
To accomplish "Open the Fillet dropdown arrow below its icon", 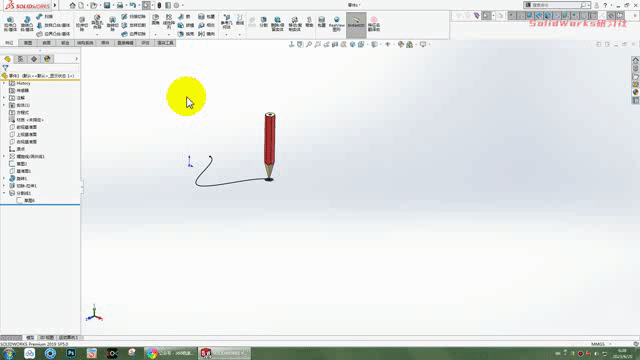I will pos(156,35).
